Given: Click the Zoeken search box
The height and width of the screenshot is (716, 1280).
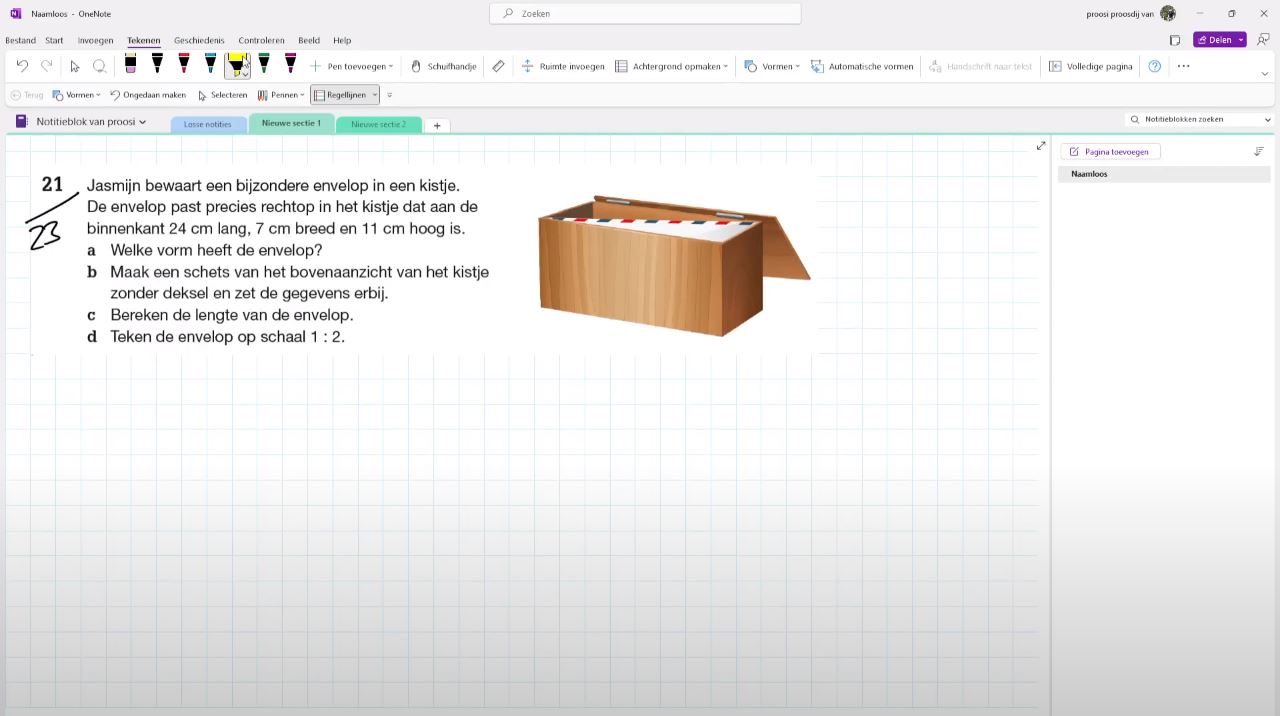Looking at the screenshot, I should 645,13.
